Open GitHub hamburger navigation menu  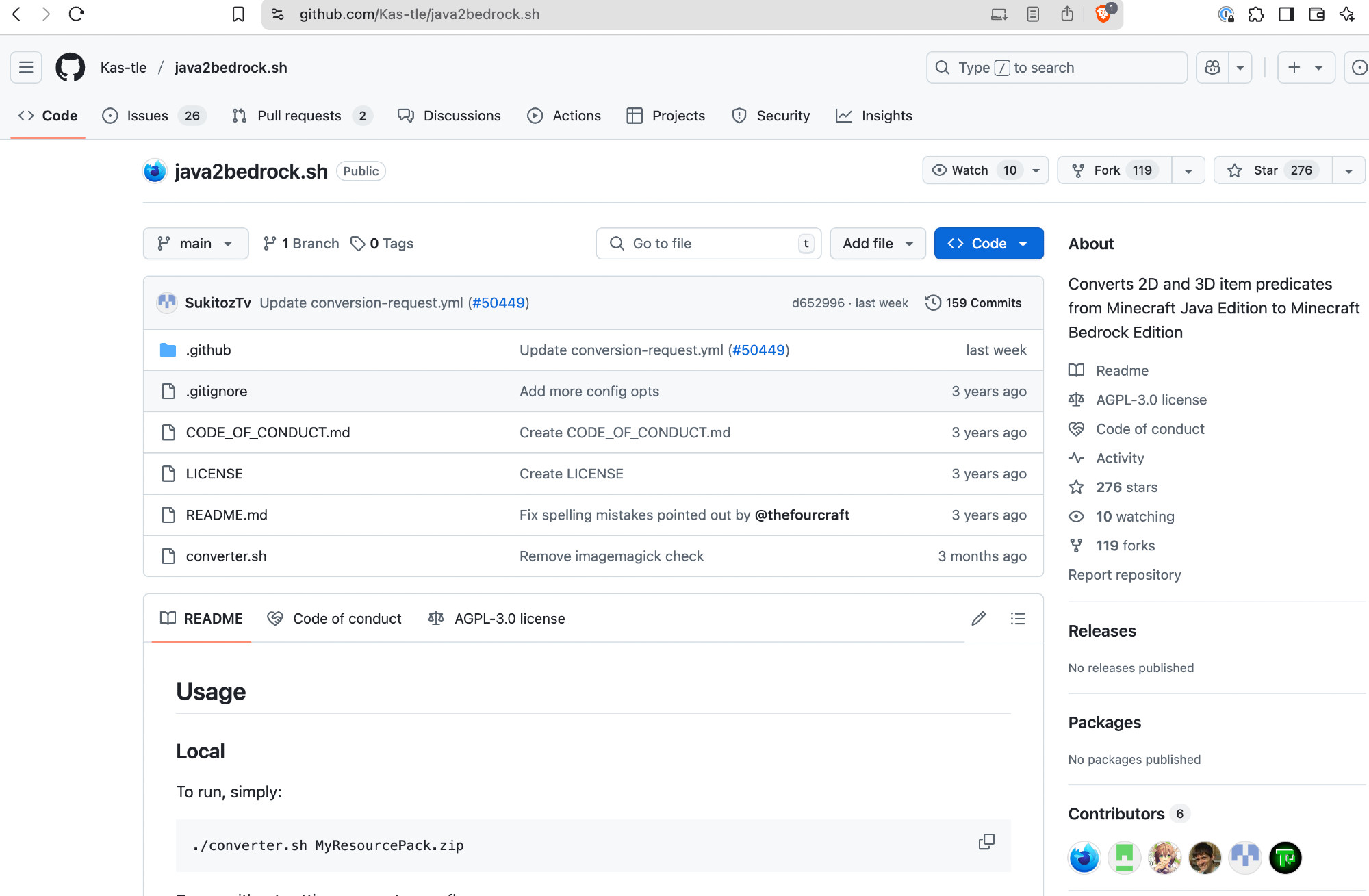[26, 67]
